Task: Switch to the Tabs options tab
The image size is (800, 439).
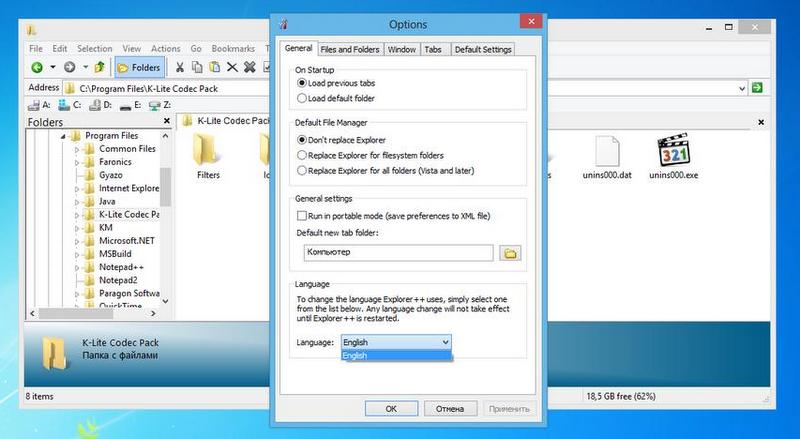Action: coord(433,50)
